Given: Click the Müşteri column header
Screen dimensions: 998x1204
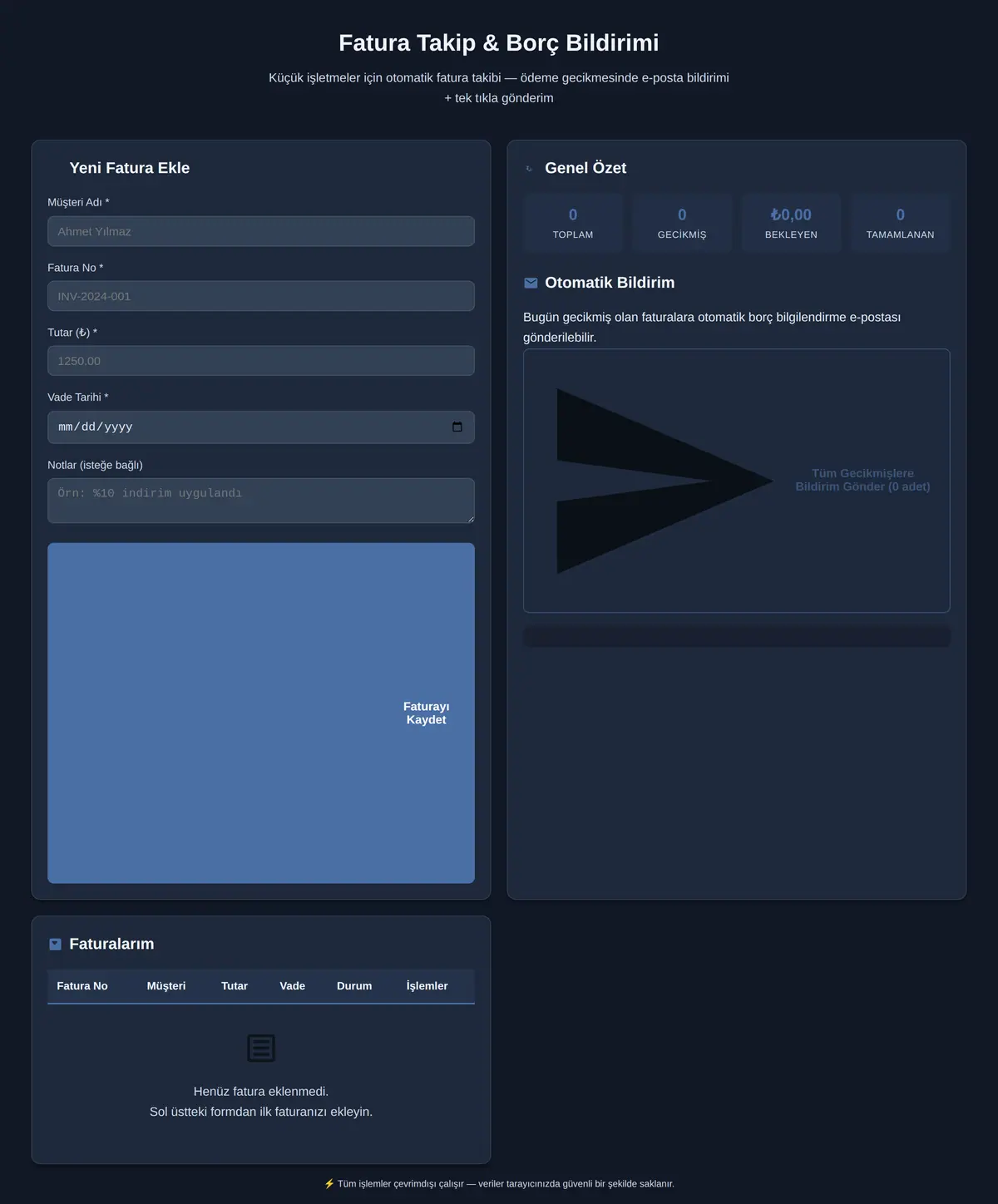Looking at the screenshot, I should [x=166, y=985].
